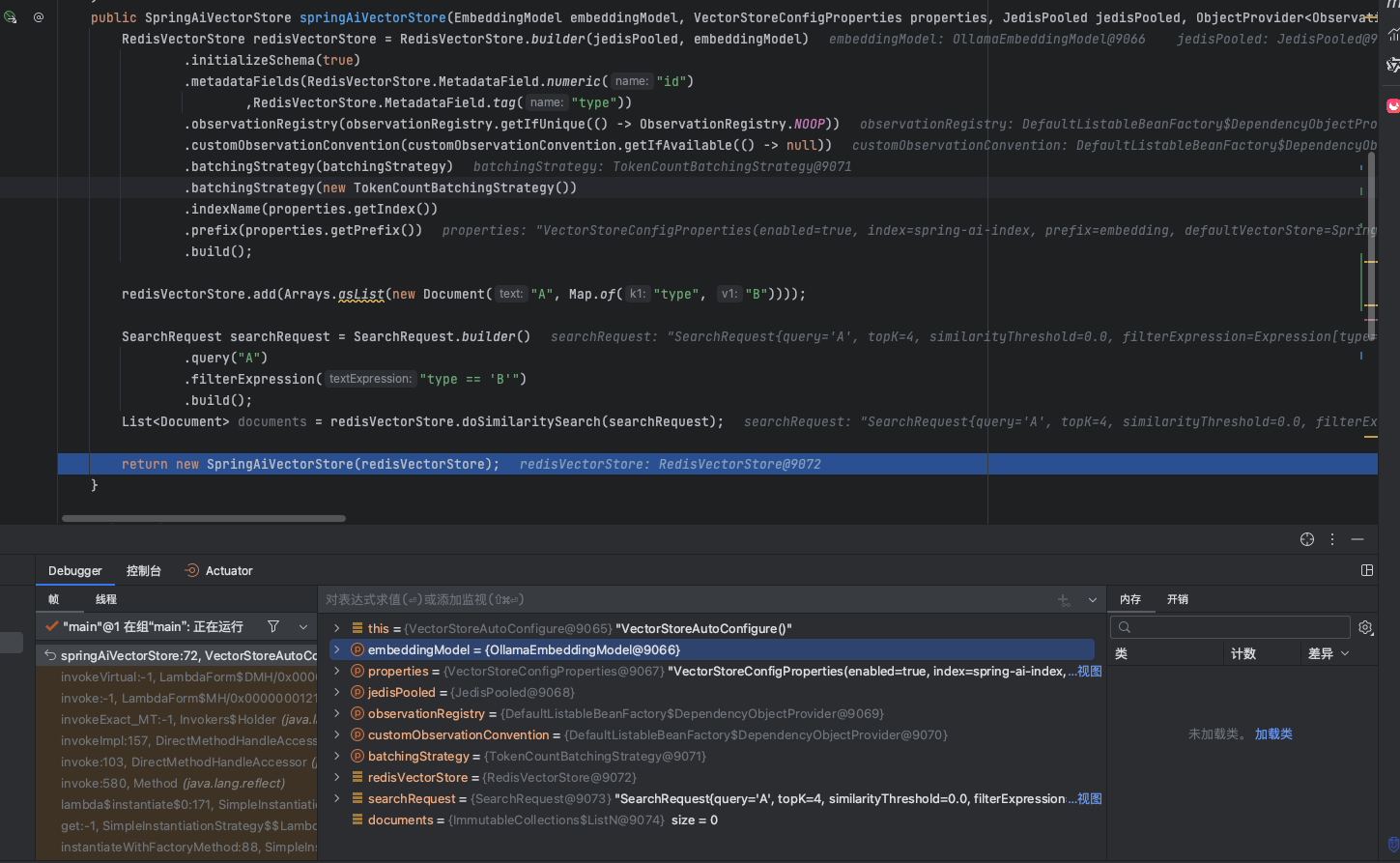1400x863 pixels.
Task: Open the thread selector dropdown arrow
Action: [303, 626]
